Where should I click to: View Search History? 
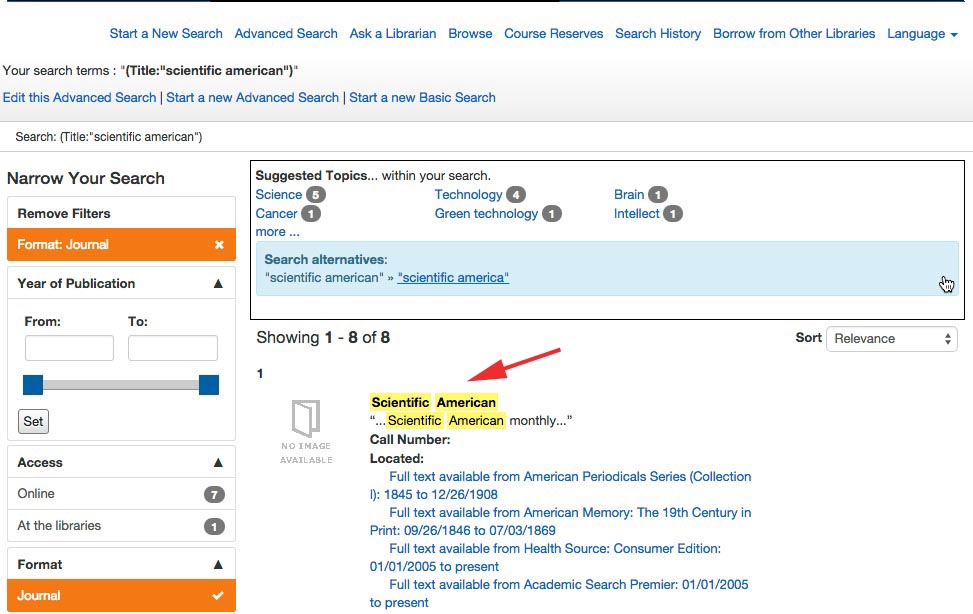click(x=658, y=34)
